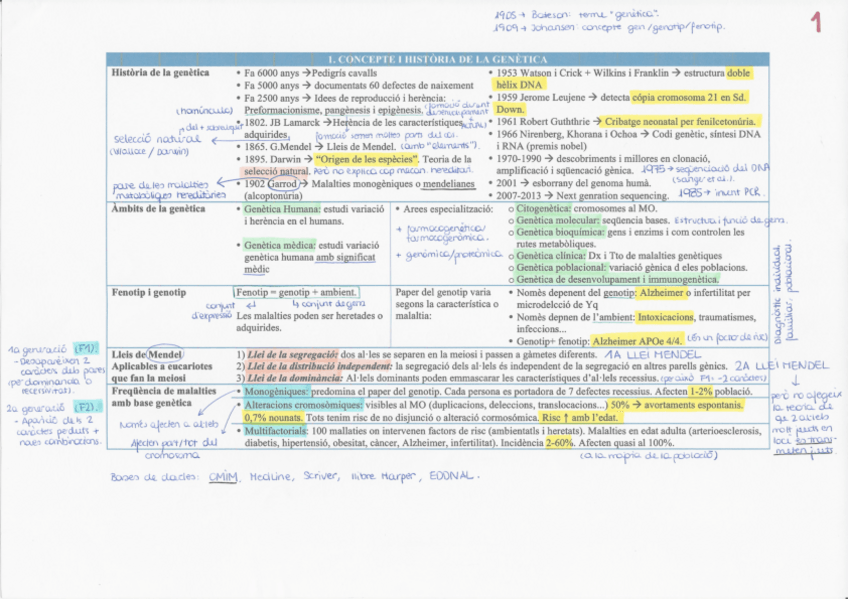Click the underlined handwritten 'OMIM' at bottom
The width and height of the screenshot is (848, 599).
tap(224, 476)
